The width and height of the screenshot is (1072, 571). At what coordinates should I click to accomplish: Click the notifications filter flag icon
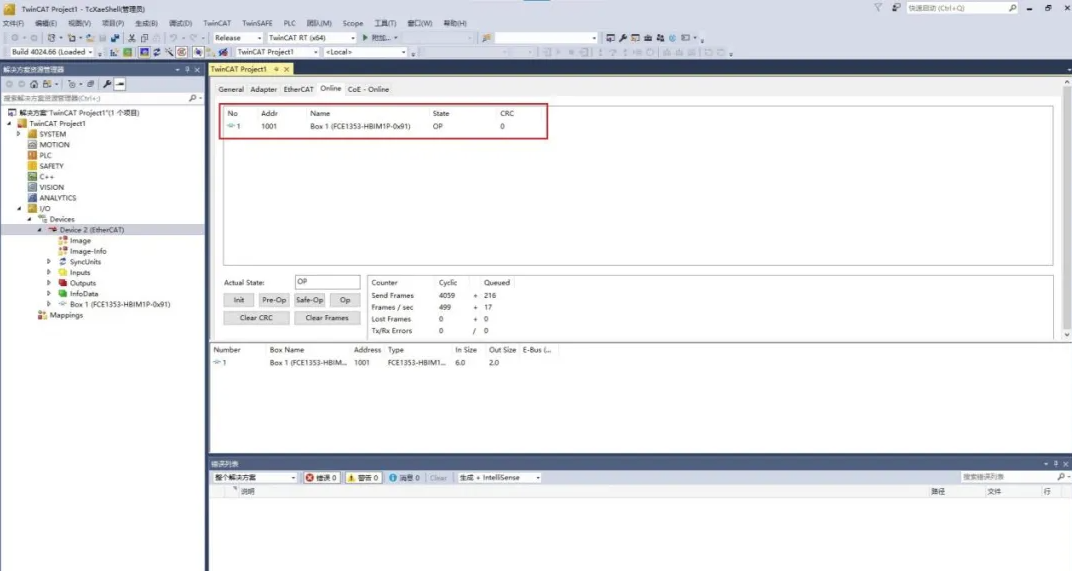[x=878, y=8]
